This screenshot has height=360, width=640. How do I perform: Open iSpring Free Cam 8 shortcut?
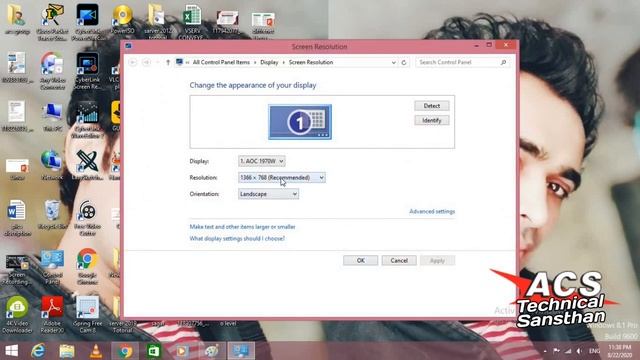[87, 314]
